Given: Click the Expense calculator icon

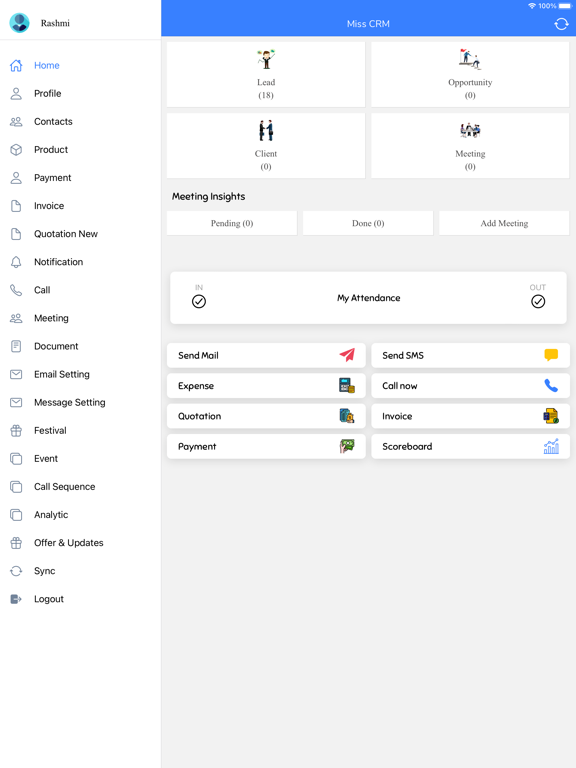Looking at the screenshot, I should tap(347, 385).
